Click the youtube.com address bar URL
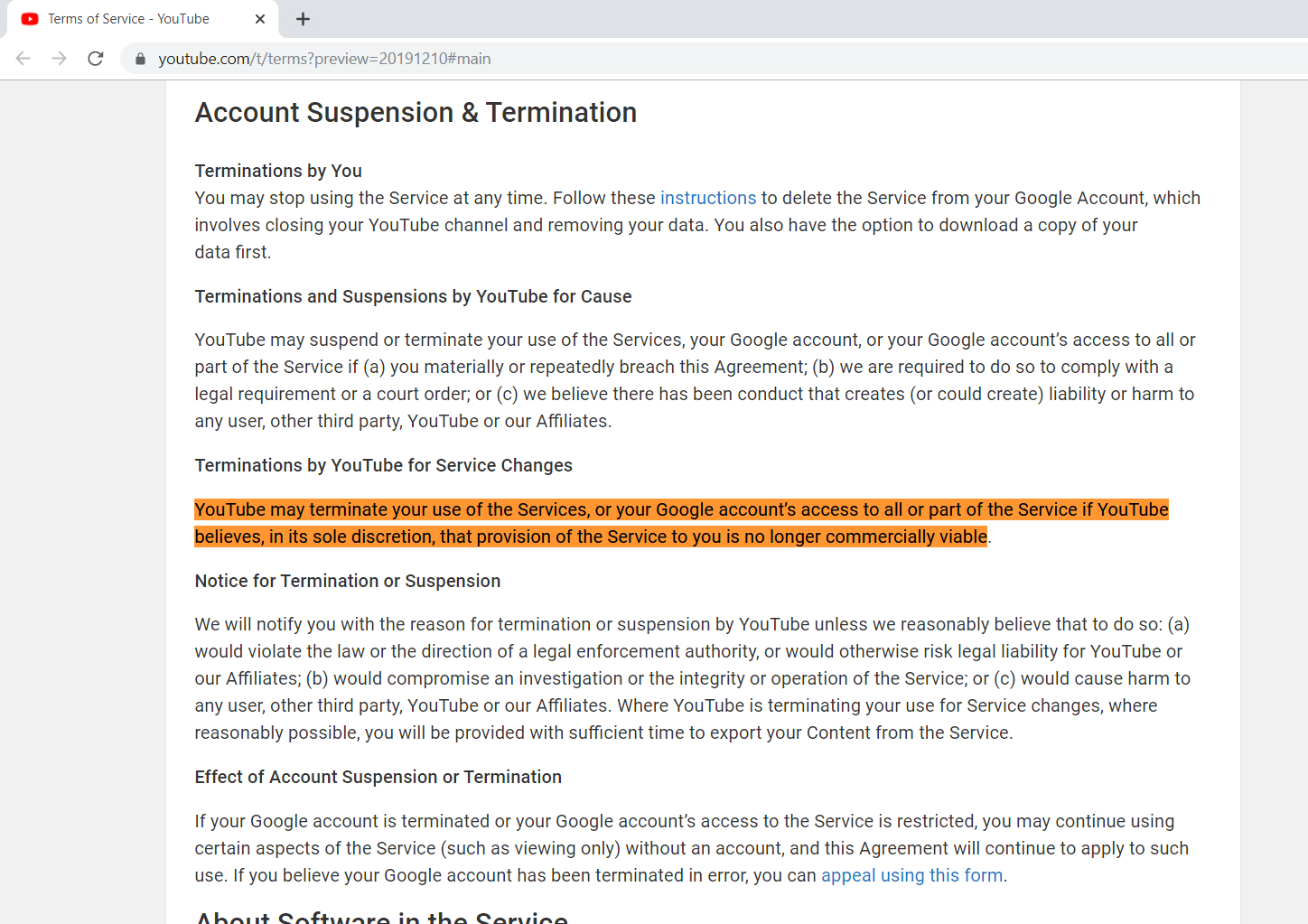This screenshot has width=1308, height=924. (325, 59)
